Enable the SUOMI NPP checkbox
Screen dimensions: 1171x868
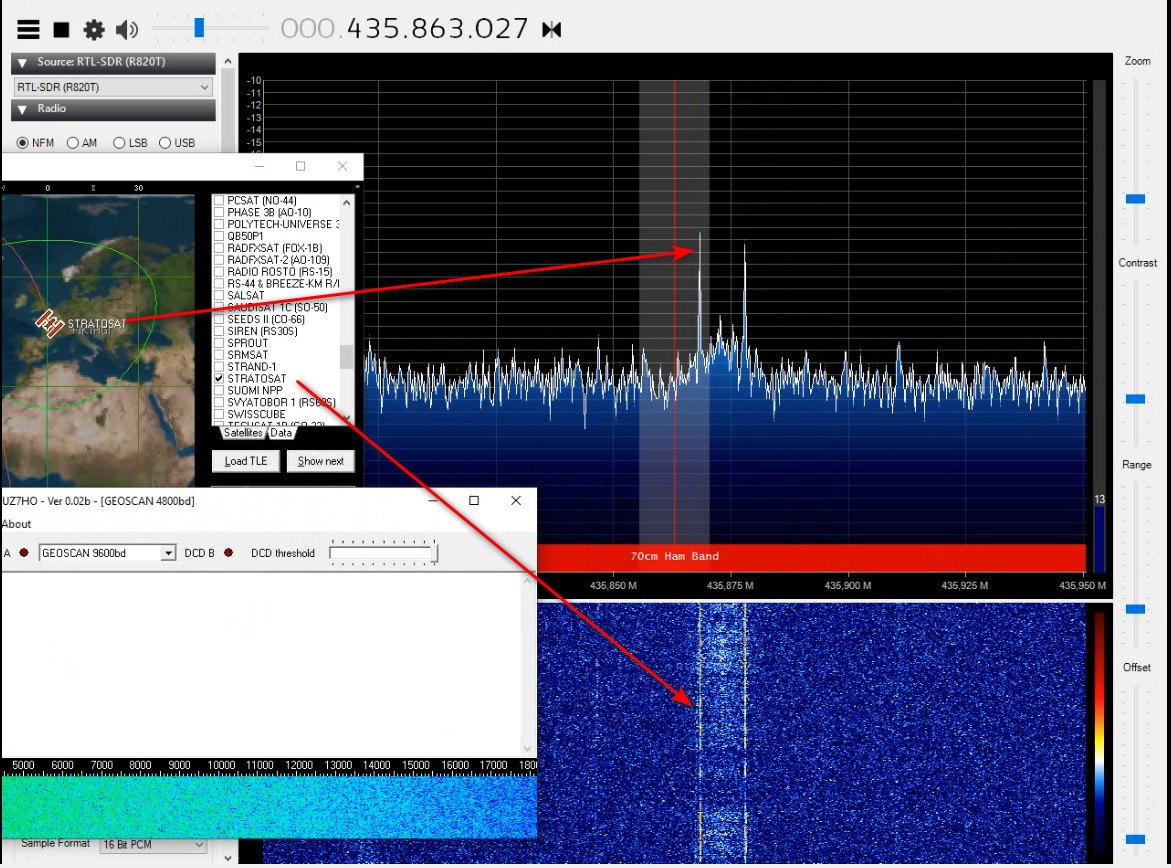pyautogui.click(x=219, y=391)
